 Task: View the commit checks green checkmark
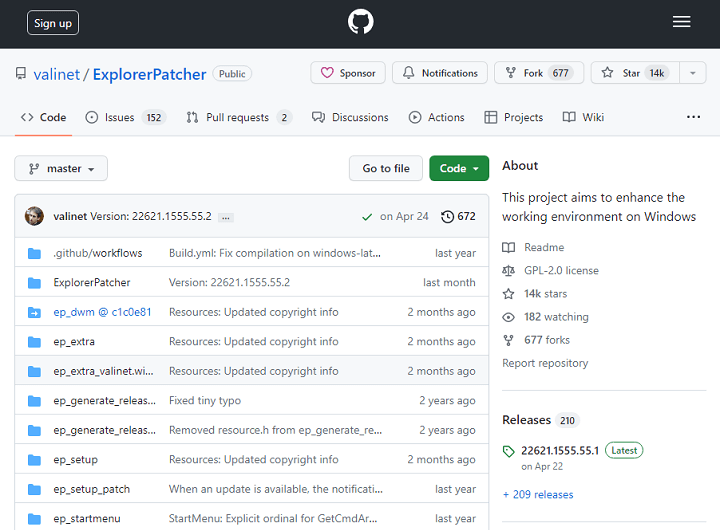point(367,217)
